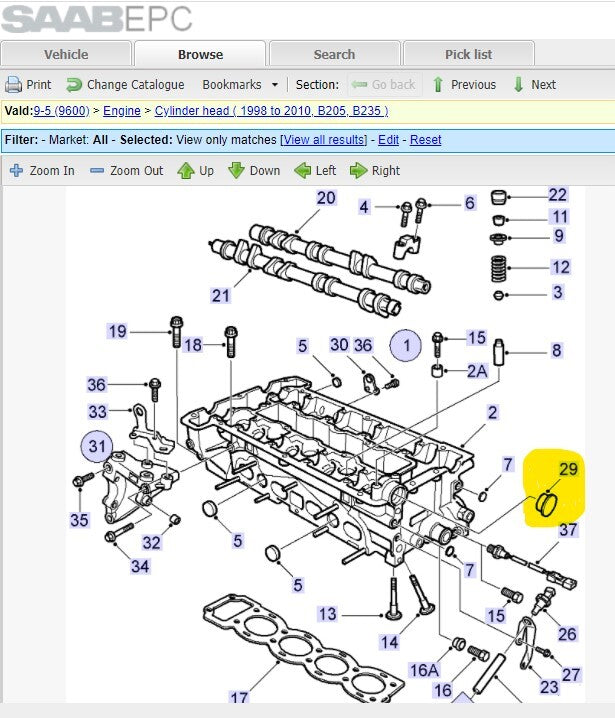This screenshot has width=615, height=718.
Task: Go to Previous section arrow
Action: click(438, 85)
